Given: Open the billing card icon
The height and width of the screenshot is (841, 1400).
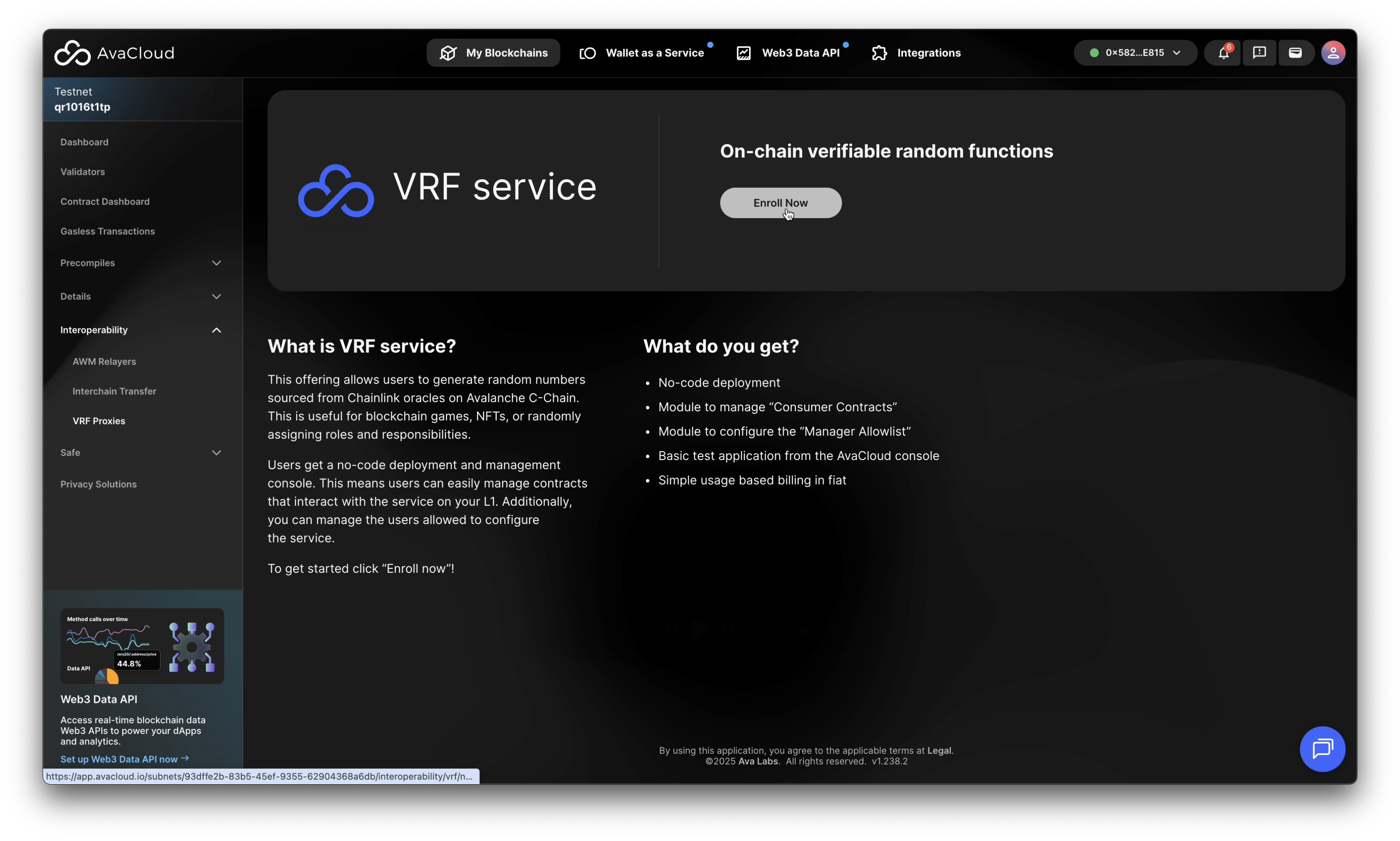Looking at the screenshot, I should [1295, 53].
